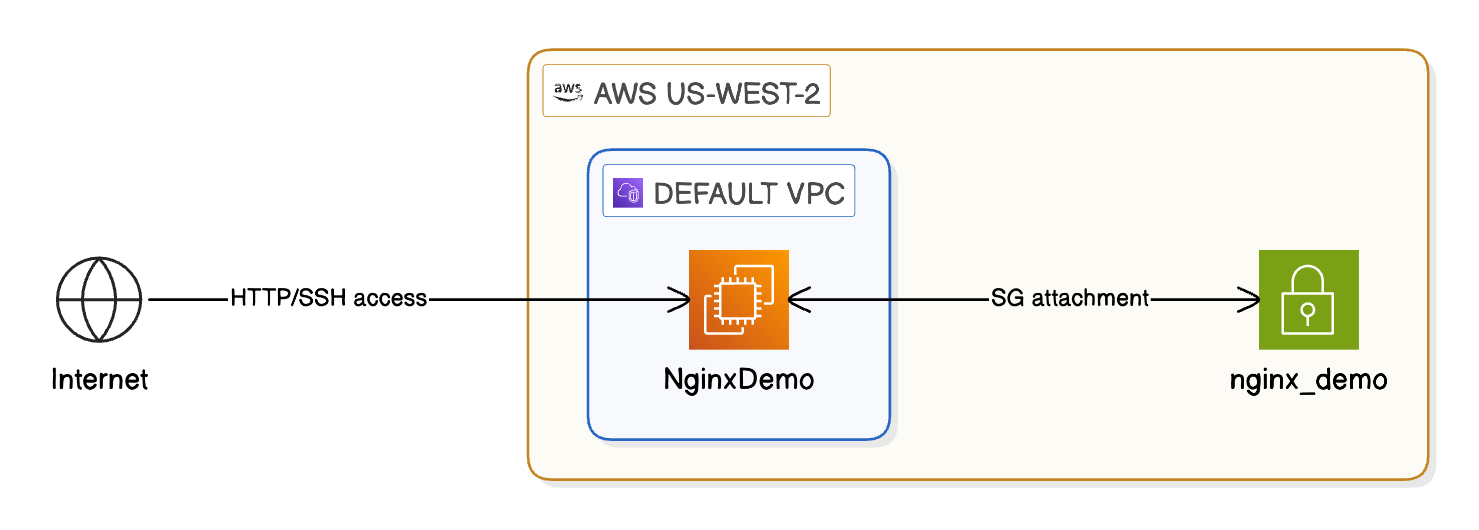Select the "Internet" caption text
The width and height of the screenshot is (1479, 530).
click(99, 380)
